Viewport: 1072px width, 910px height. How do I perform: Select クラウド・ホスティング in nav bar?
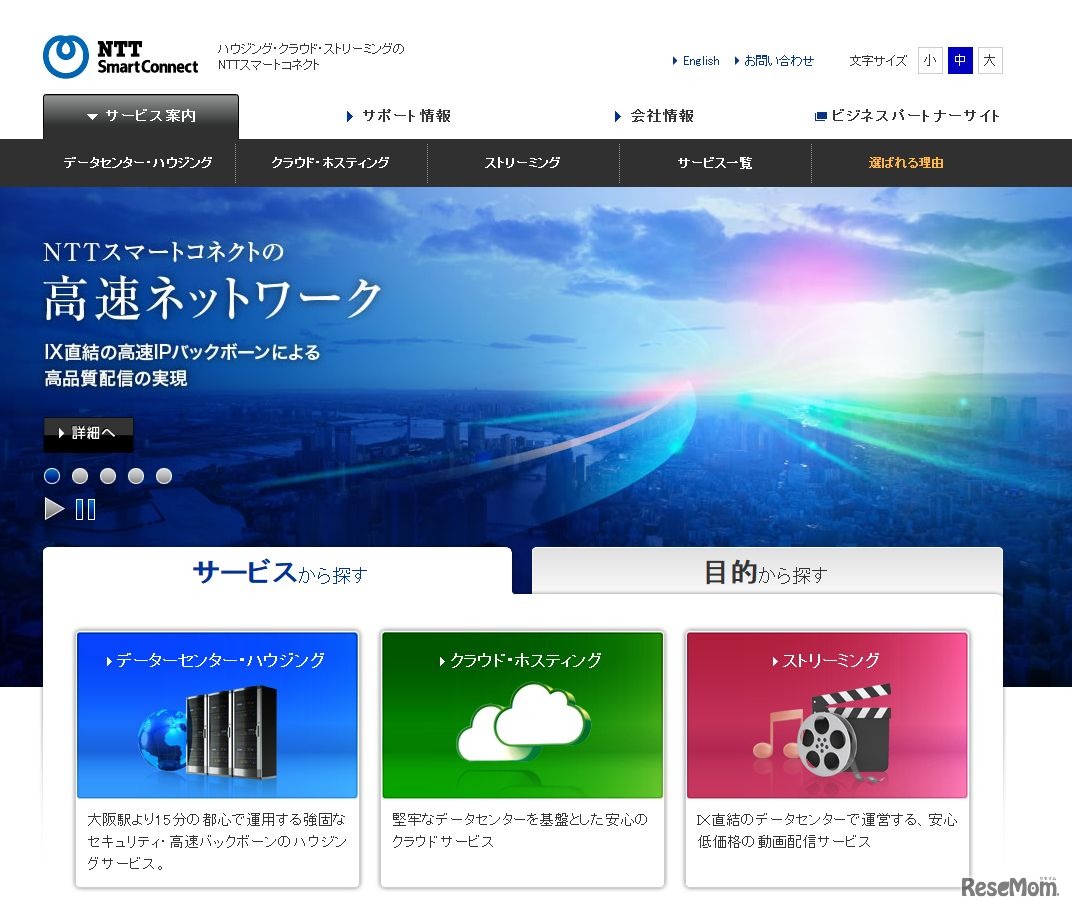331,163
